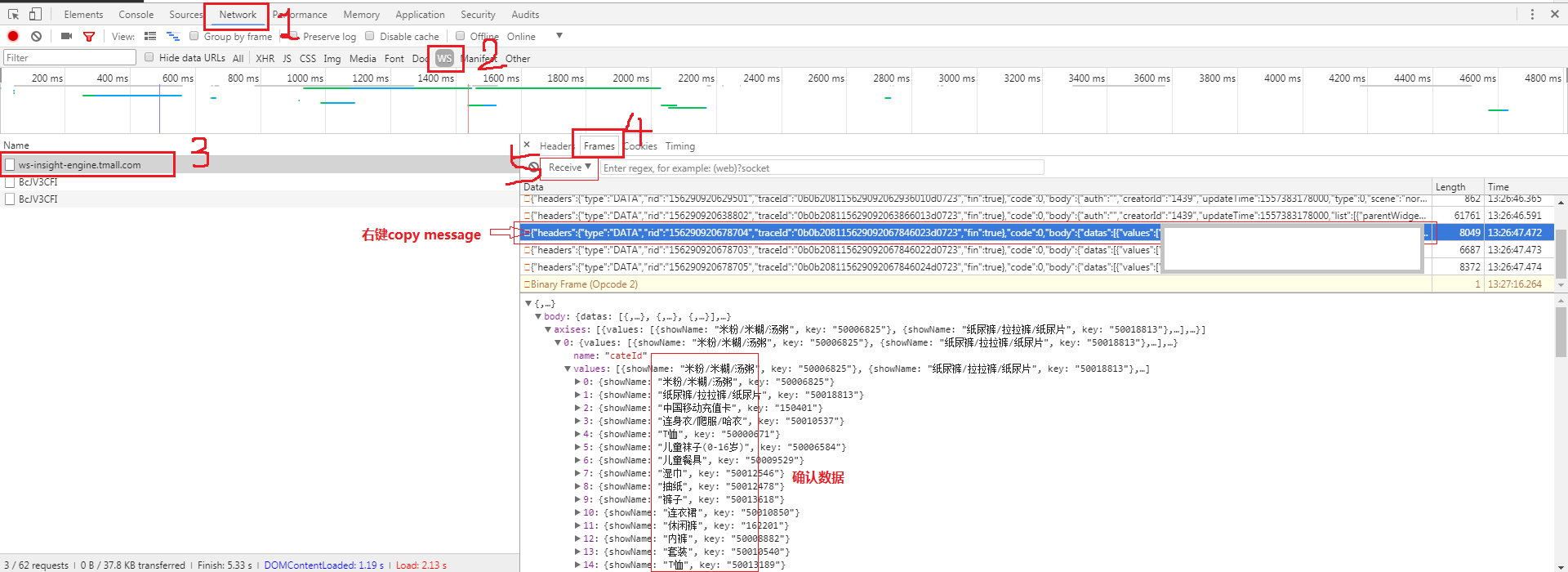The image size is (1568, 572).
Task: Filter requests by Other
Action: click(x=518, y=58)
